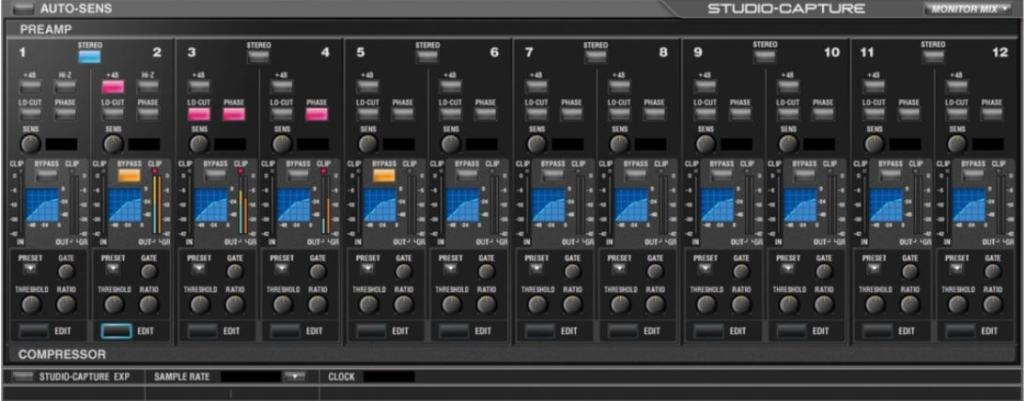Click the Gate knob on channel 6
Screen dimensions: 1024x401
pos(486,270)
